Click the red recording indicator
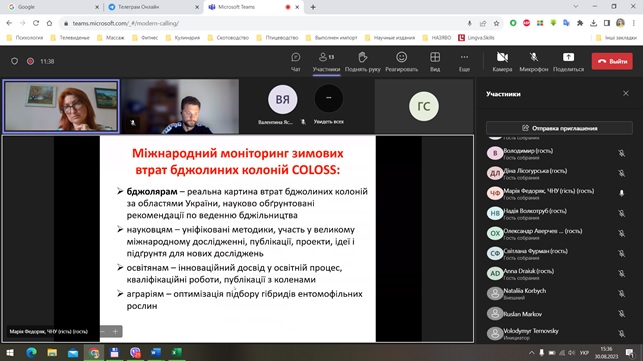 coord(30,61)
